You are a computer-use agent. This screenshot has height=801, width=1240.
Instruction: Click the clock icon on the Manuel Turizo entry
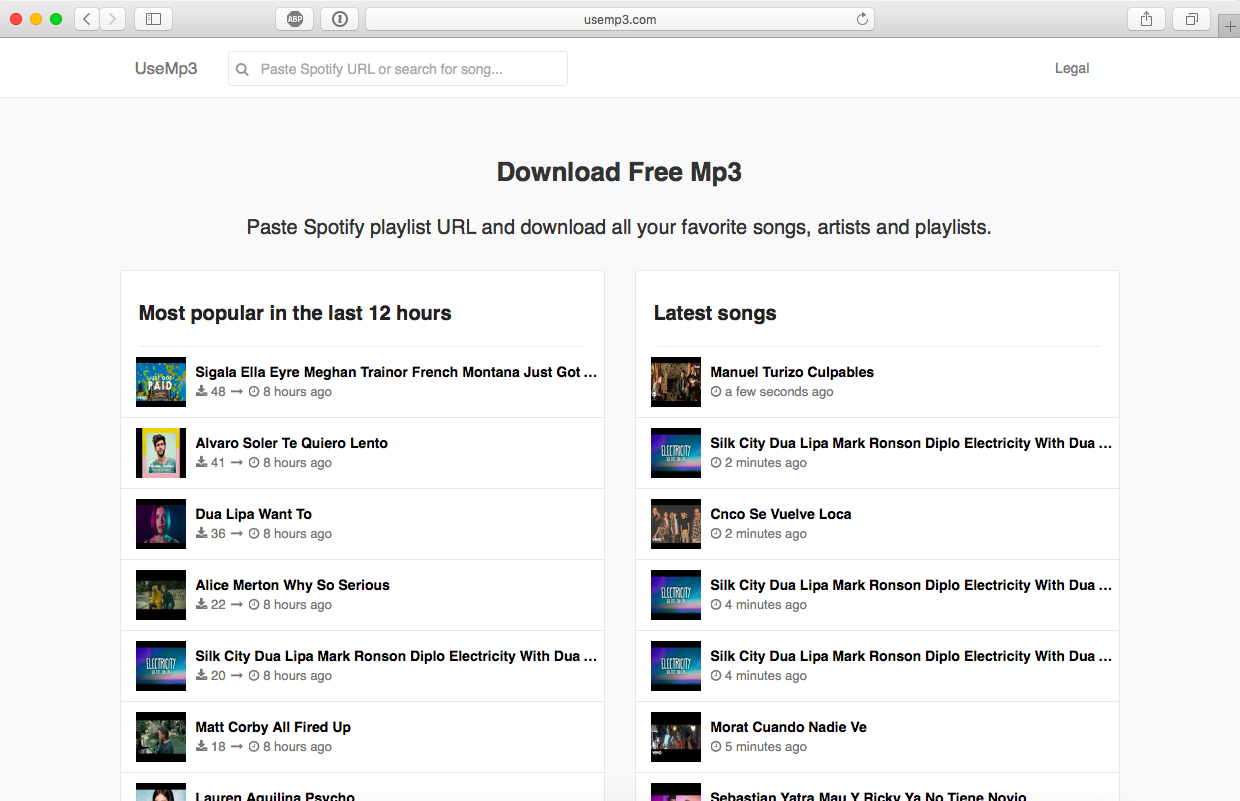coord(717,392)
